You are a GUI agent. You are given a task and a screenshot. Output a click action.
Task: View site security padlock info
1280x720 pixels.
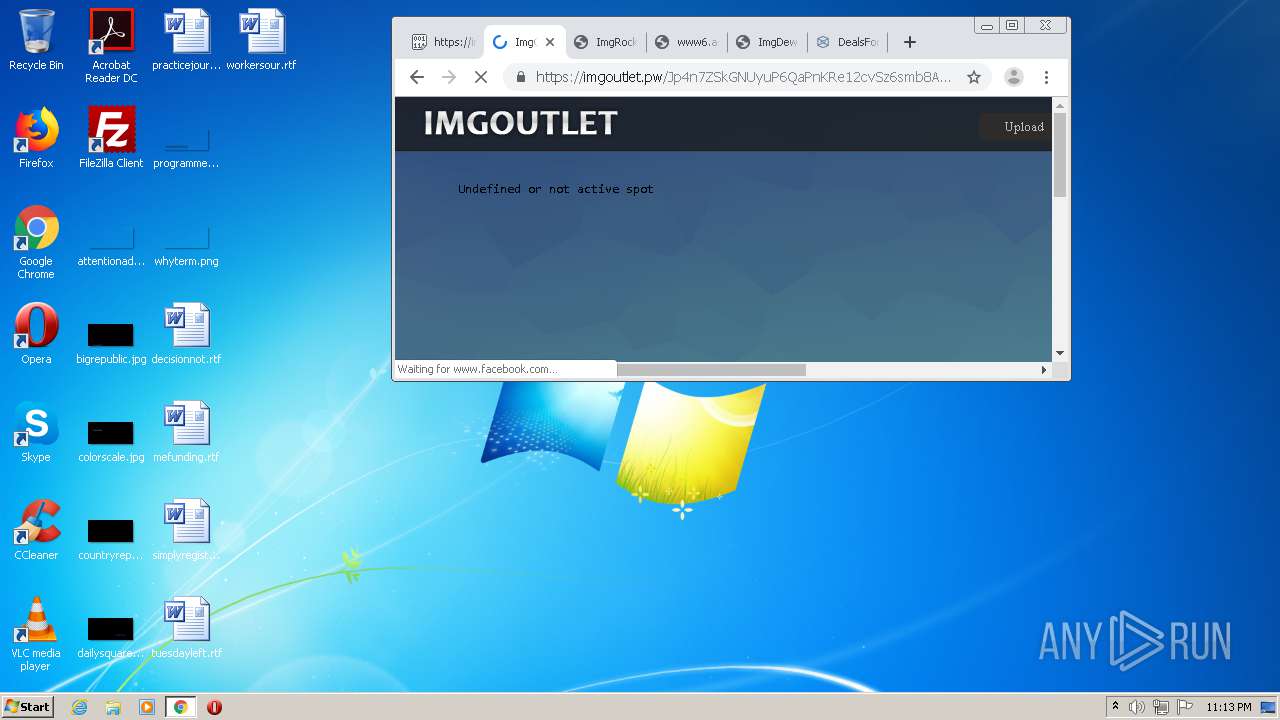[x=520, y=77]
